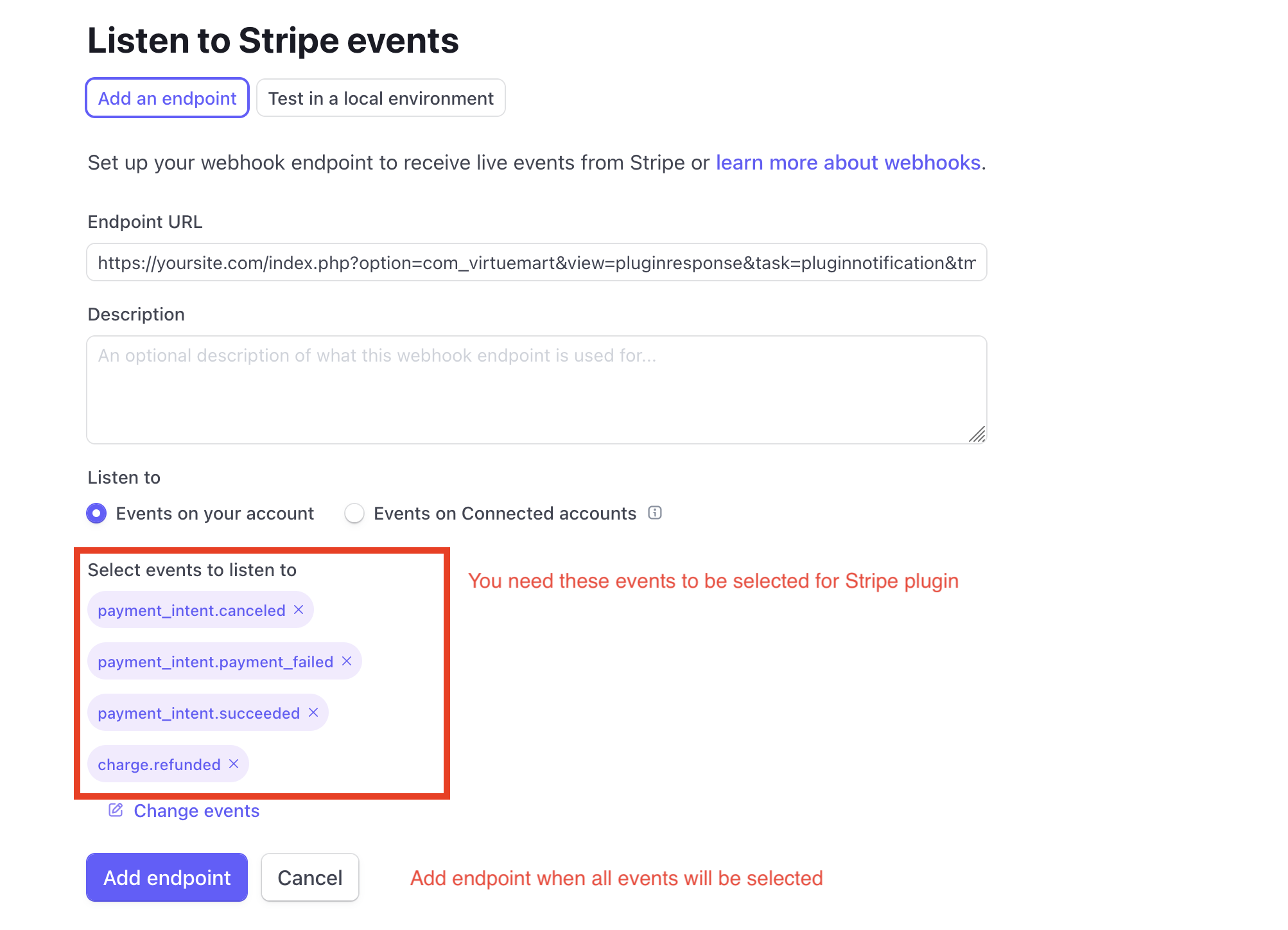Screen dimensions: 1288x930
Task: Choose Events on Connected accounts
Action: [354, 513]
